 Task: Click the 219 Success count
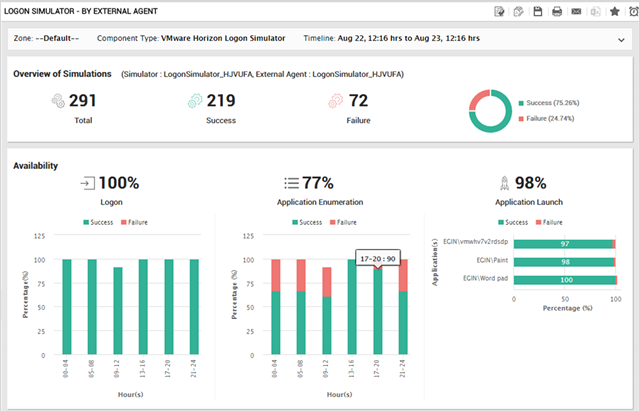(x=221, y=100)
